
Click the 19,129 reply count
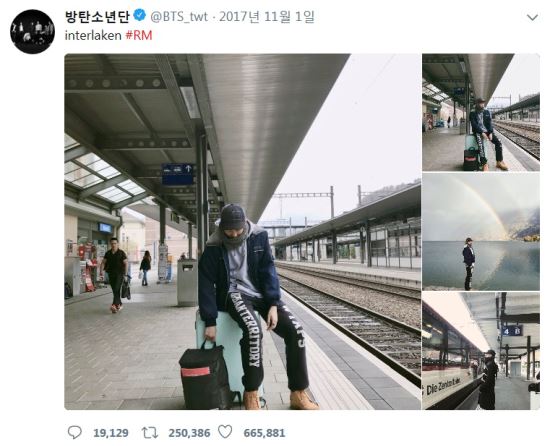click(x=111, y=433)
